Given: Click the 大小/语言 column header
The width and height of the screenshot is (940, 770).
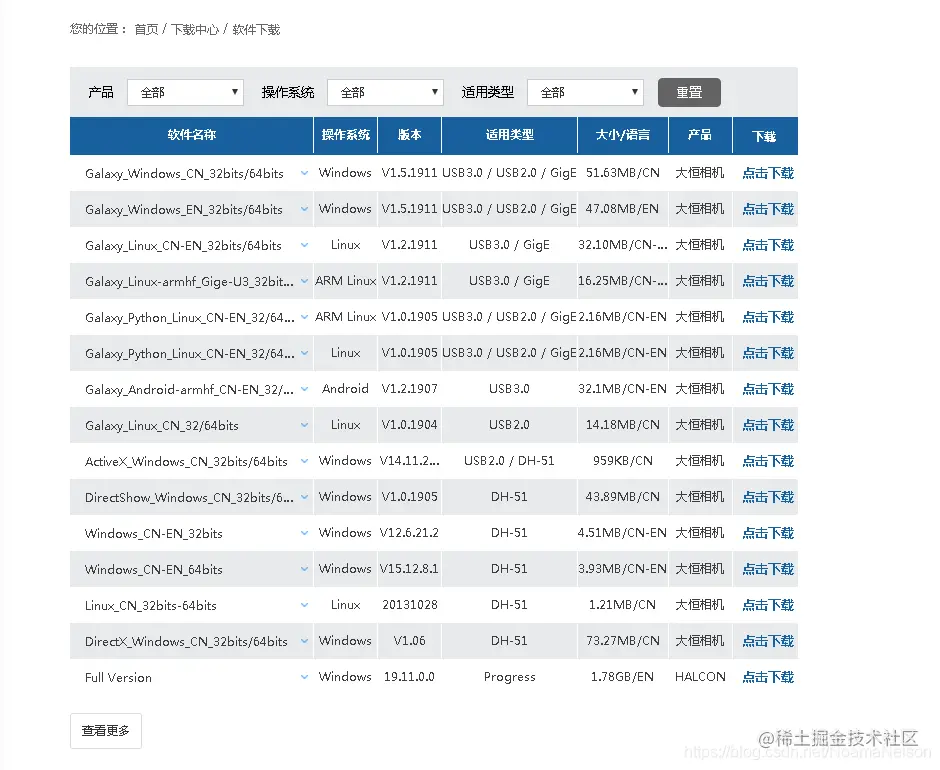Looking at the screenshot, I should click(x=623, y=135).
